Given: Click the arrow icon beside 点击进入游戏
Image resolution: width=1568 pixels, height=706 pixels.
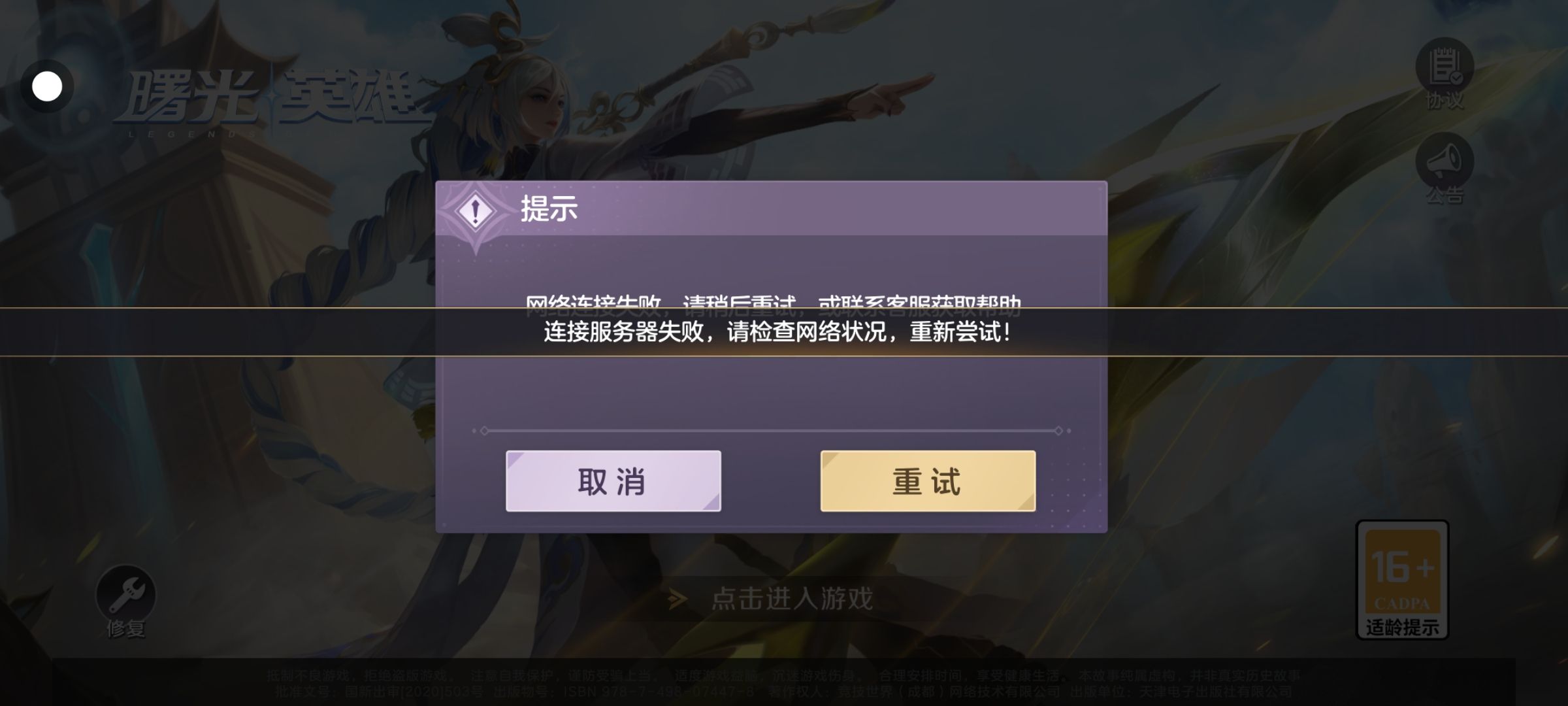Looking at the screenshot, I should pos(678,598).
